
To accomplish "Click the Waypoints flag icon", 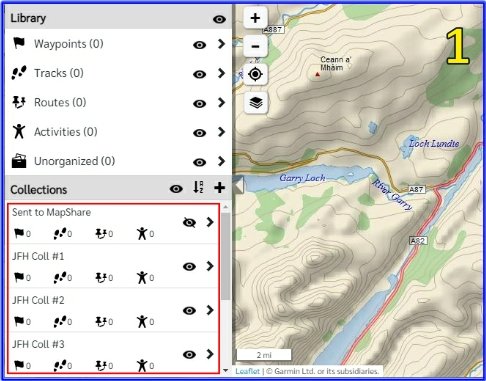I will tap(19, 43).
